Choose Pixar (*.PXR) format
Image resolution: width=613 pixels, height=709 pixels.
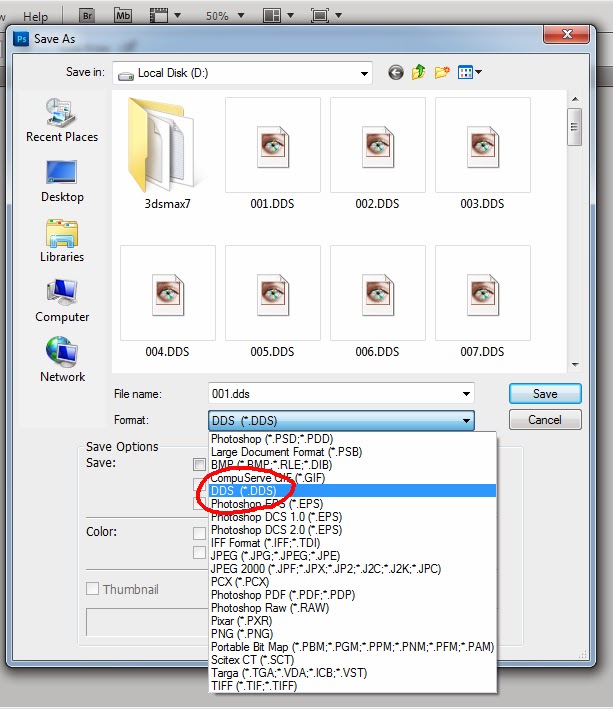click(352, 621)
